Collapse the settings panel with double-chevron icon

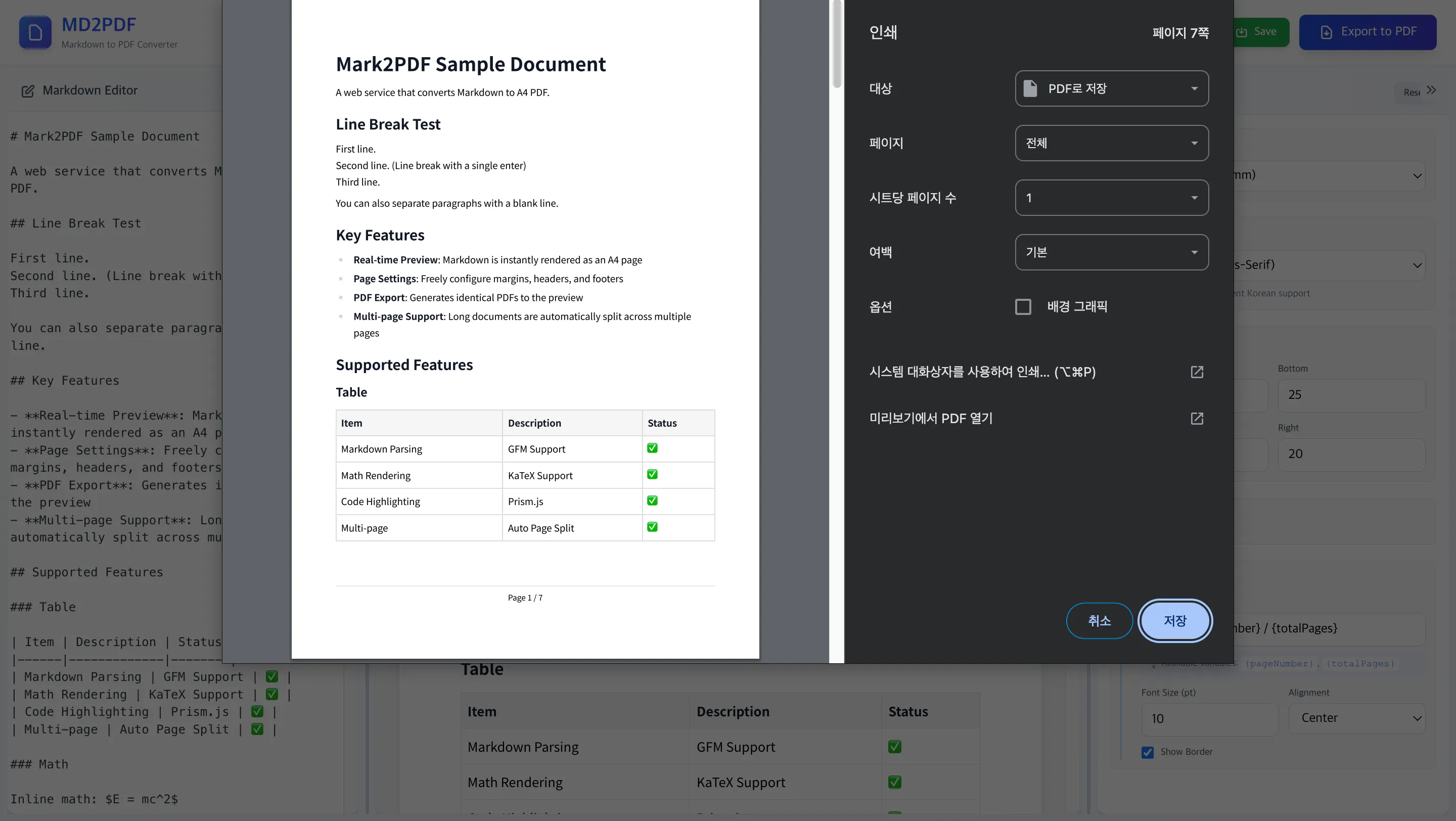(1431, 90)
